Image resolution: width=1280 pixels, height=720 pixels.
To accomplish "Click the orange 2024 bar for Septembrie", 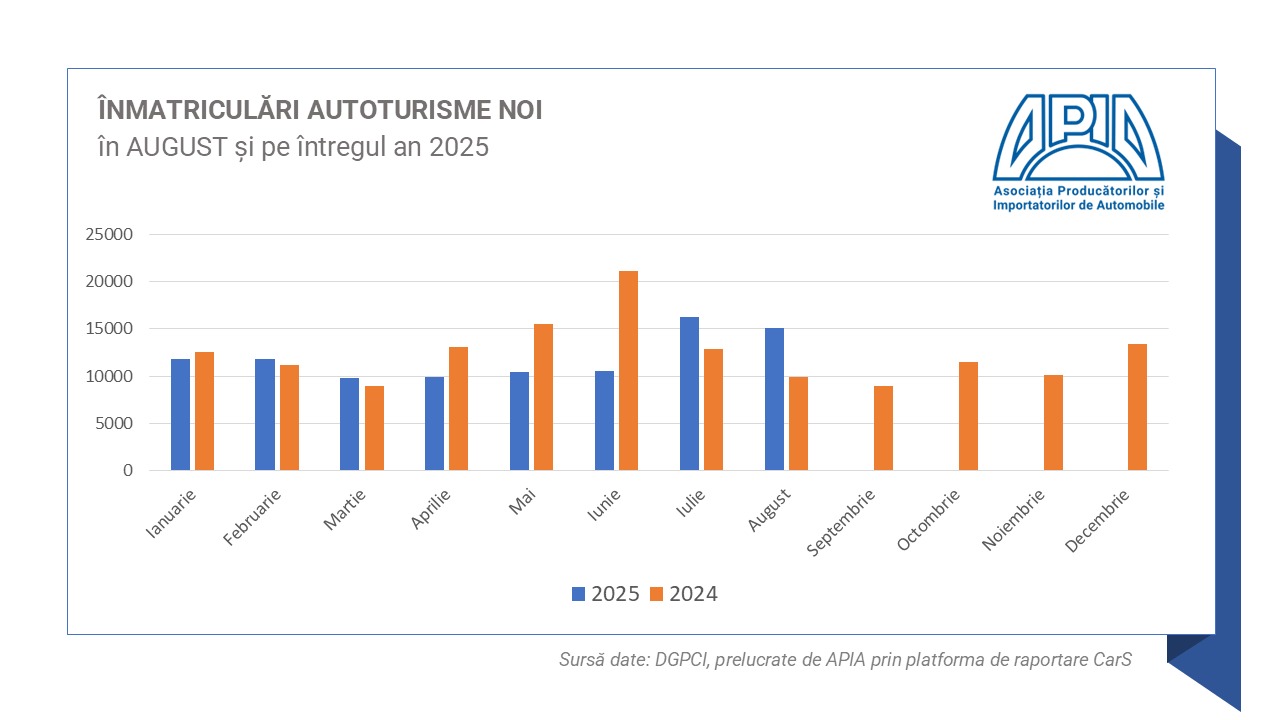I will (x=883, y=428).
